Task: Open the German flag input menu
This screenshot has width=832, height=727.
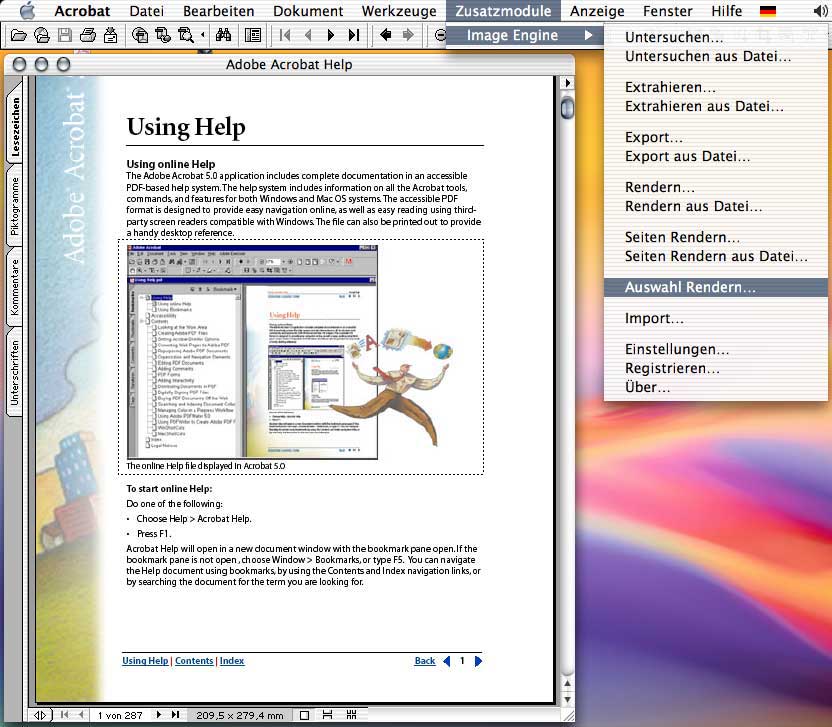Action: pyautogui.click(x=768, y=11)
